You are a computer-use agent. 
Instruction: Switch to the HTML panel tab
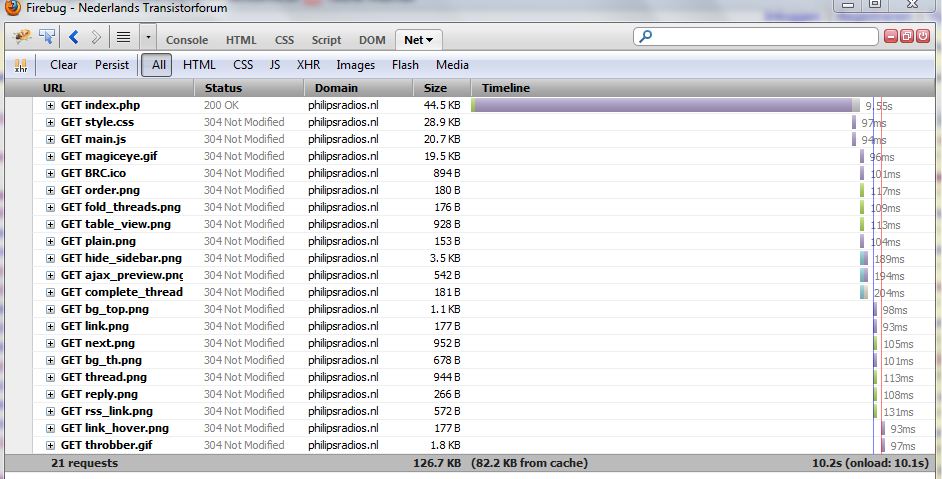[241, 40]
